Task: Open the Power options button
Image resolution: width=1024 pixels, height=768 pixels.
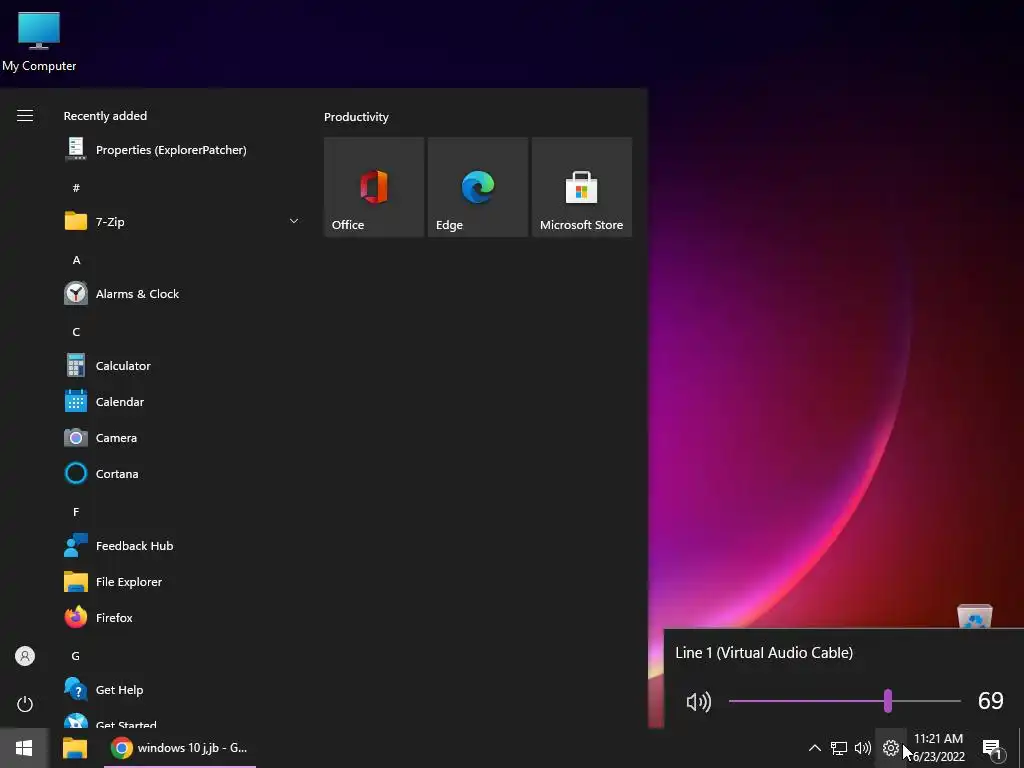Action: coord(25,704)
